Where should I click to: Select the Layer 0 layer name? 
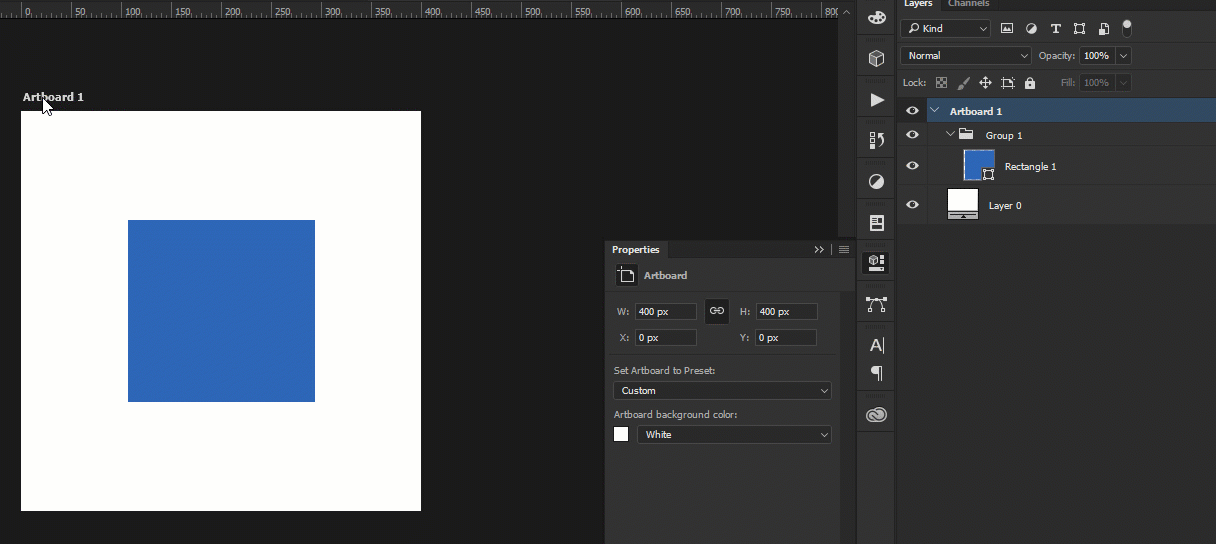point(1005,206)
